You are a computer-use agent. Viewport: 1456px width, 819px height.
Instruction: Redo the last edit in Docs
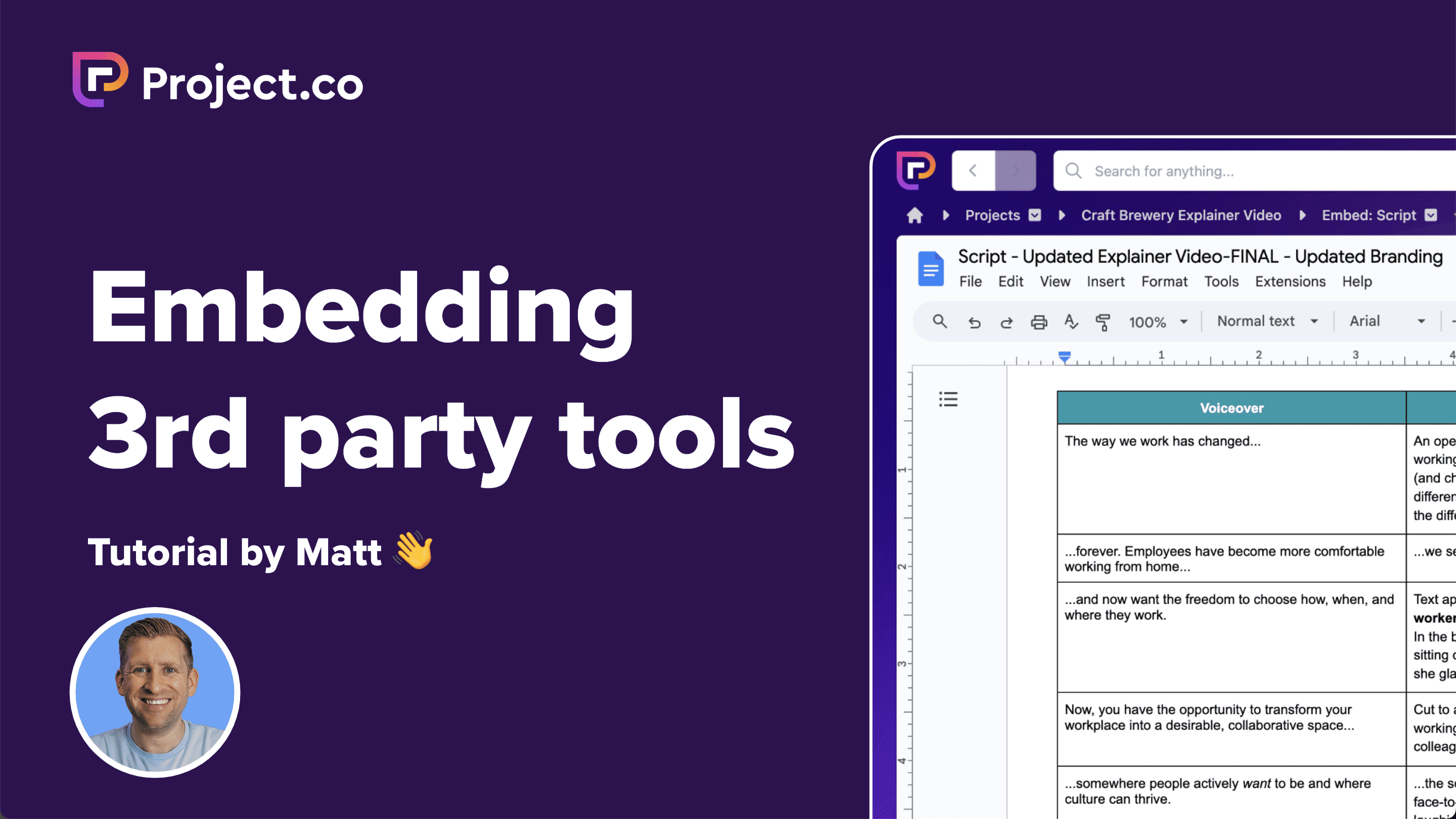coord(1007,322)
